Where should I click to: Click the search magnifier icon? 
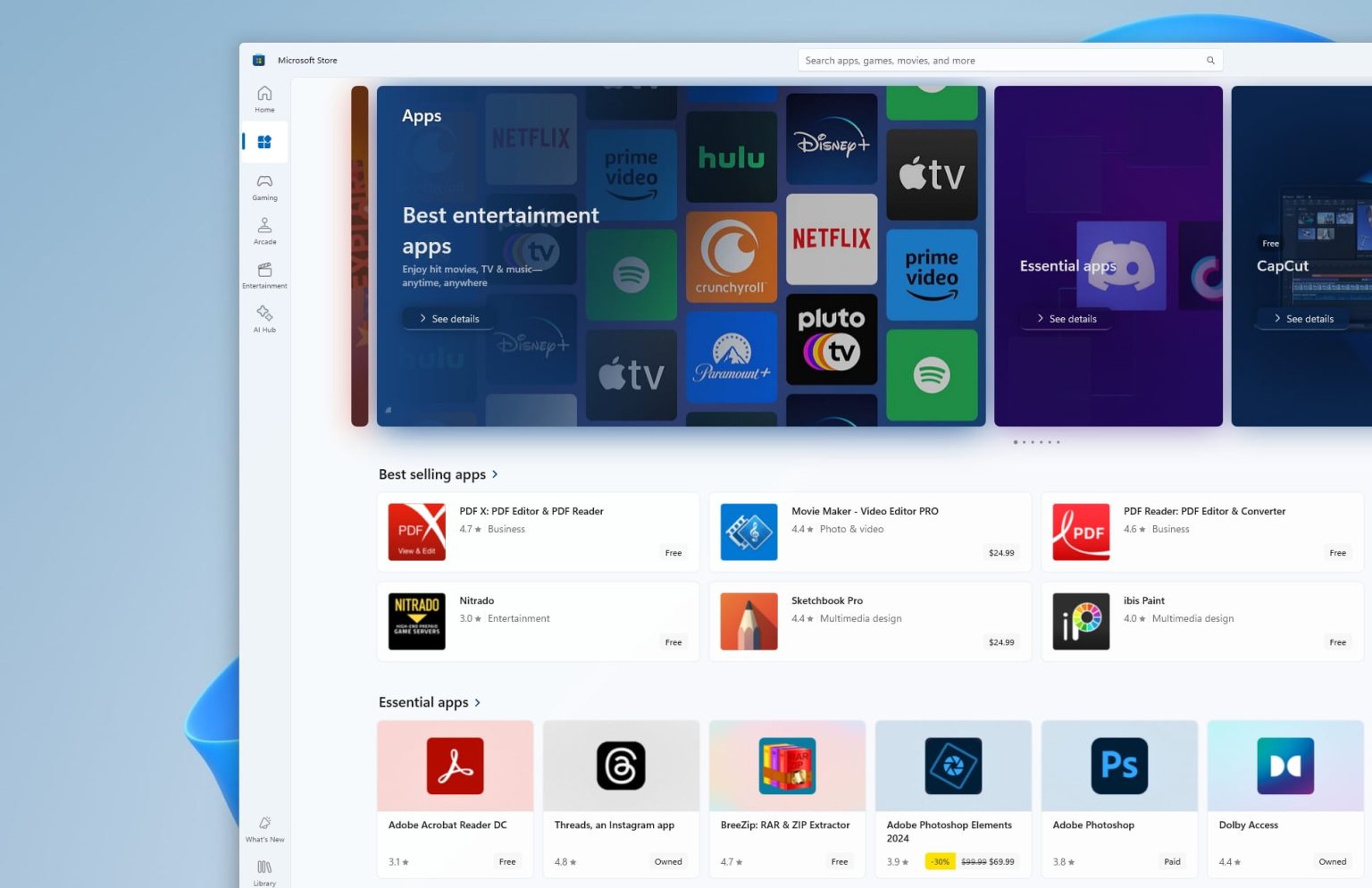click(1209, 60)
